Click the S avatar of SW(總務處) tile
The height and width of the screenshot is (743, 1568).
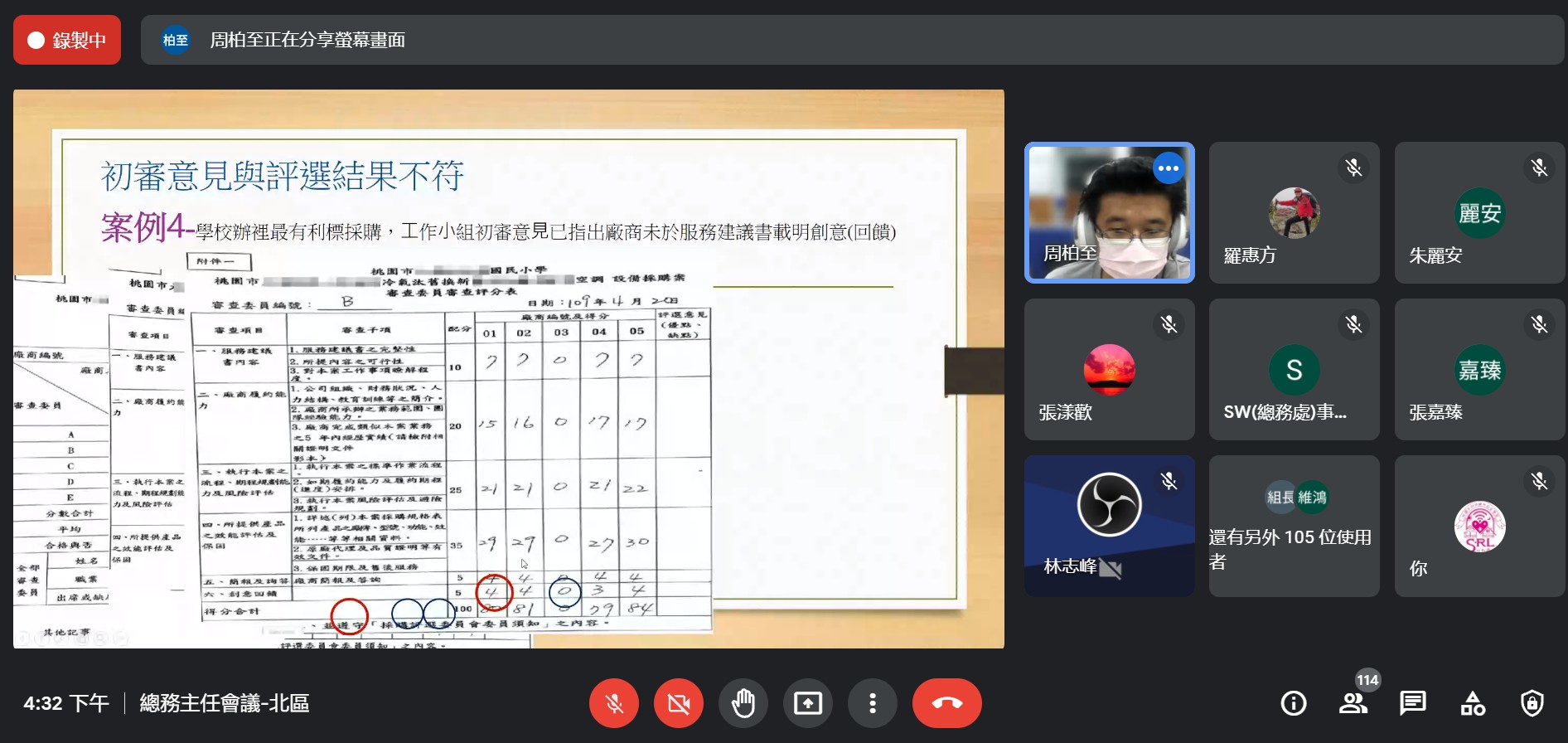pyautogui.click(x=1294, y=370)
